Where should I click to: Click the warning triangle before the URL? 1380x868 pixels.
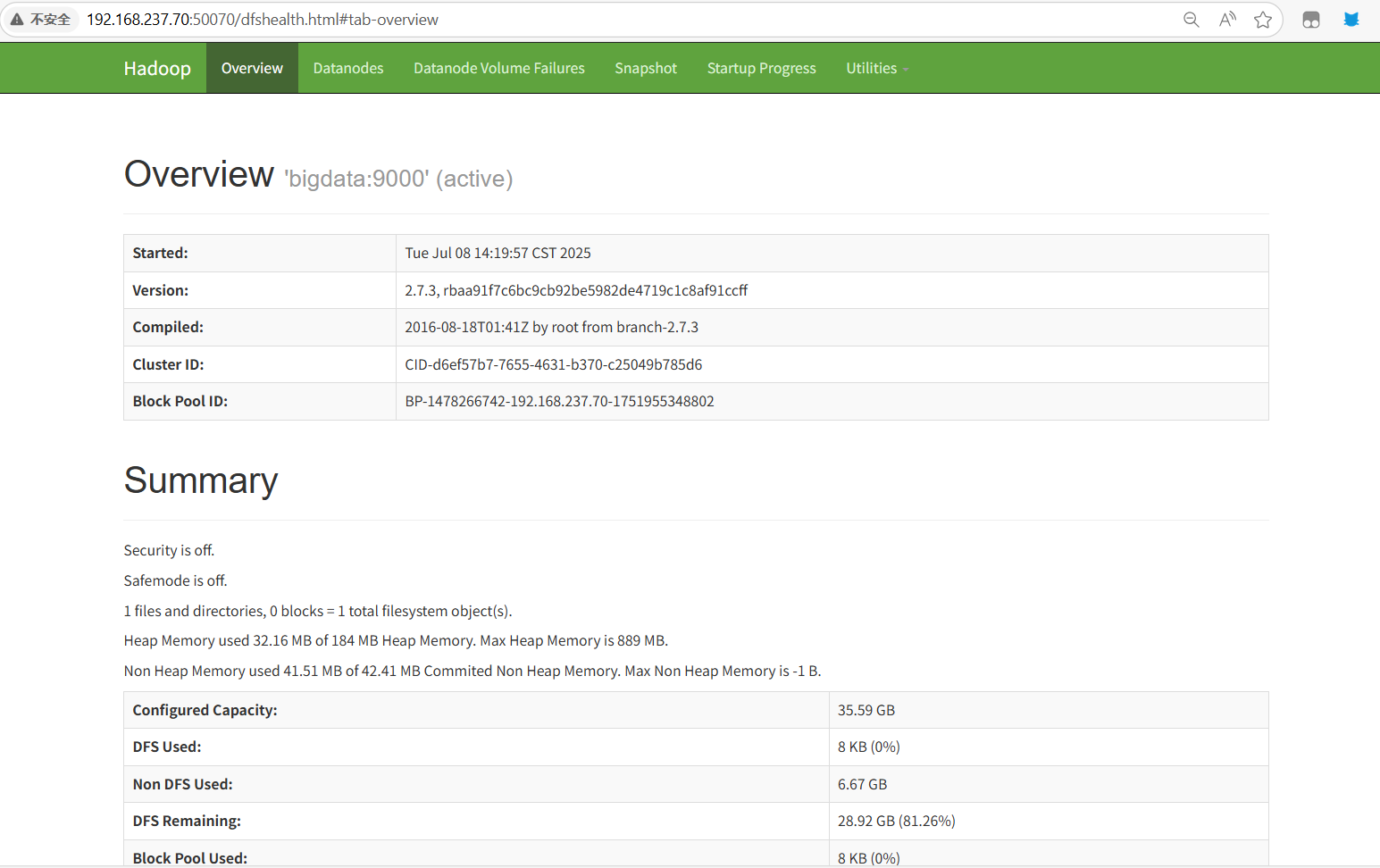(x=16, y=18)
